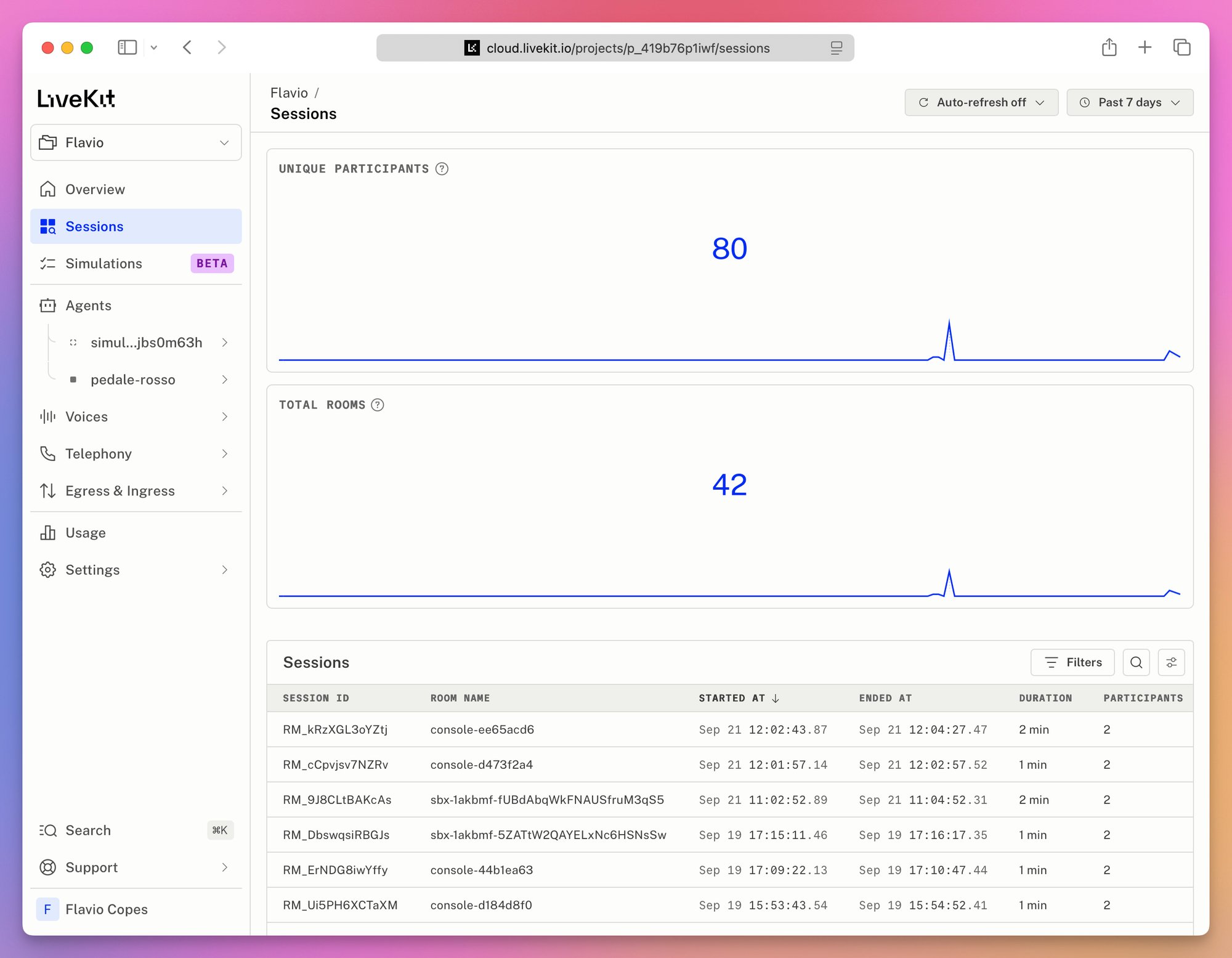Click the help icon next to Unique Participants
1232x958 pixels.
click(x=442, y=169)
